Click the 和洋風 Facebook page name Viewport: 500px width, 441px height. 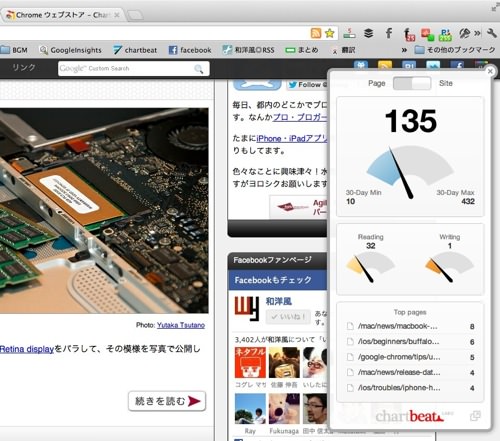[279, 301]
